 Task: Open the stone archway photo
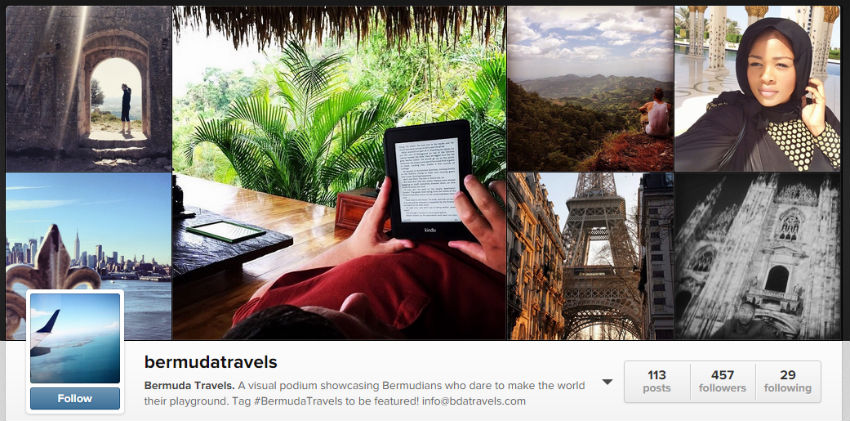tap(88, 89)
